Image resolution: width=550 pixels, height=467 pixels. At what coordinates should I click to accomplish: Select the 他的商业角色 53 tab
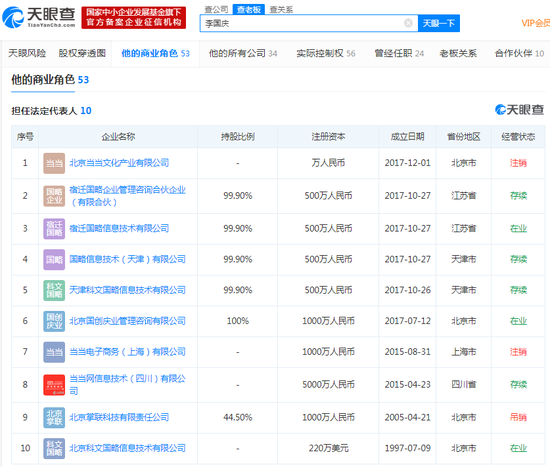click(x=155, y=53)
